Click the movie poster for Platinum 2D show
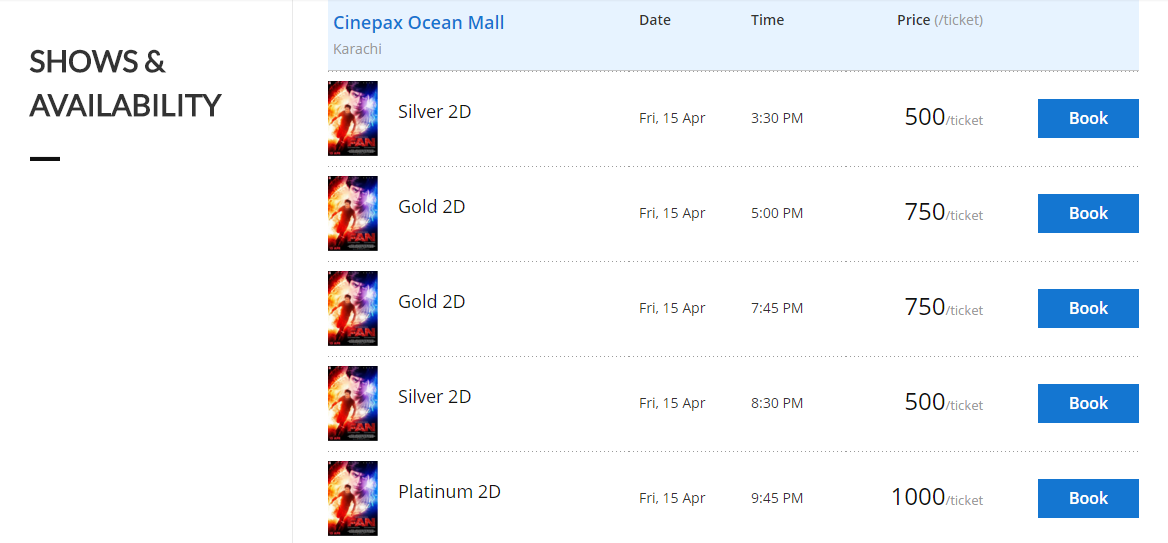 point(352,498)
